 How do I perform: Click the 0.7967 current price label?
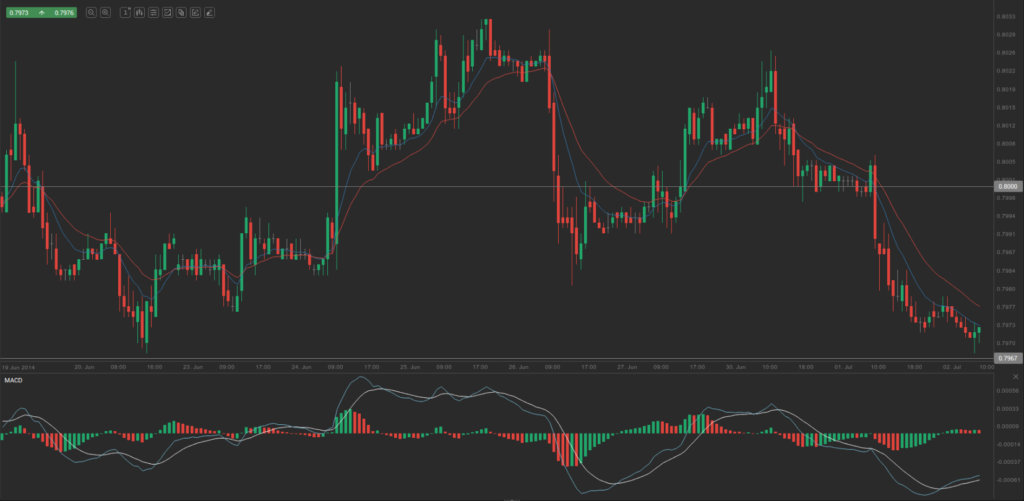[x=1007, y=357]
